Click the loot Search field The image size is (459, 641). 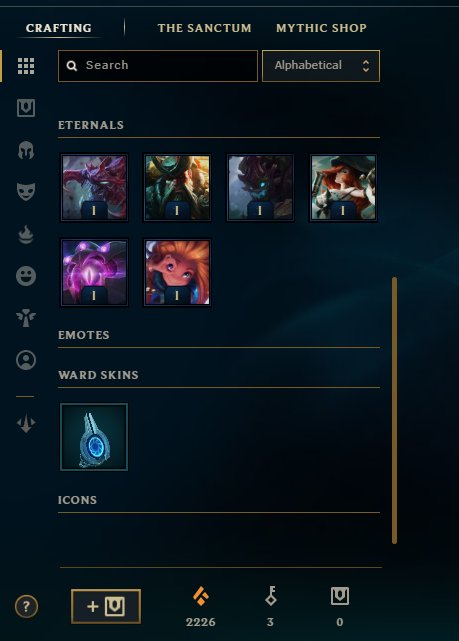158,66
